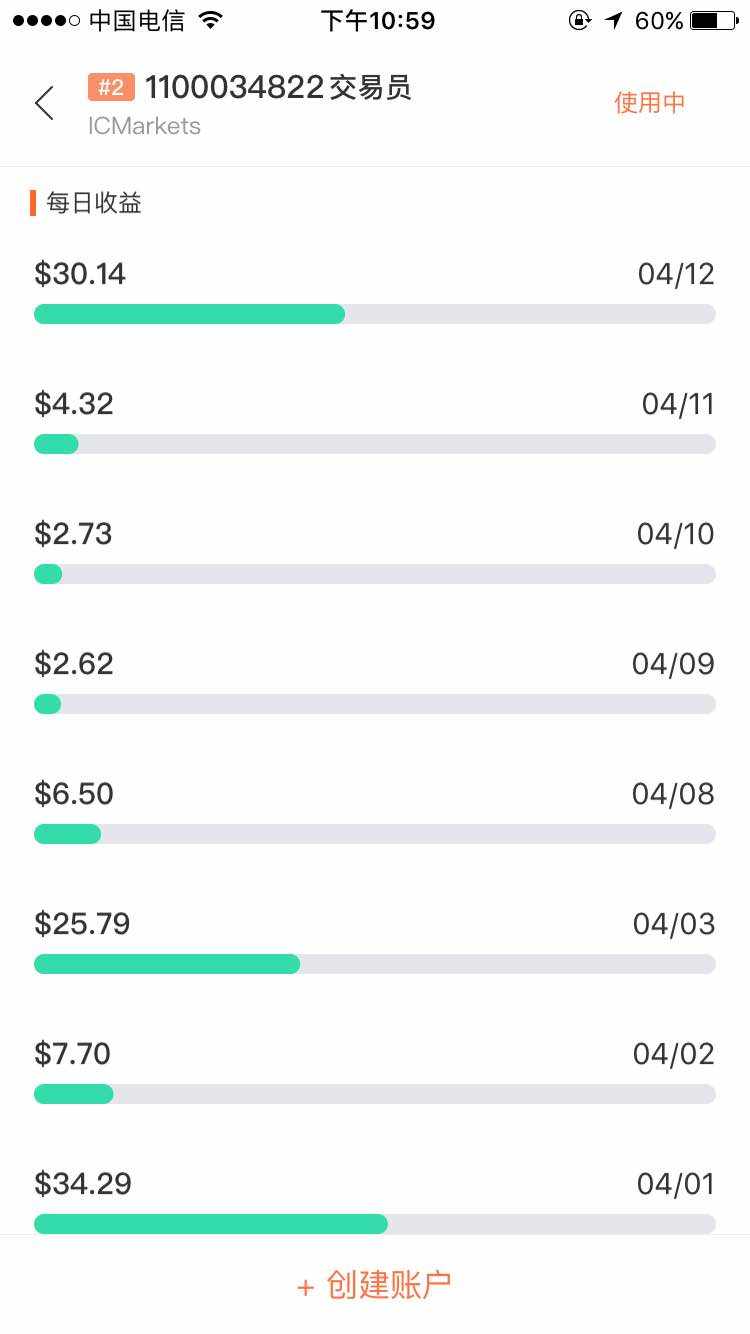The image size is (750, 1334).
Task: Tap the orange marker beside 每日收益
Action: tap(33, 203)
